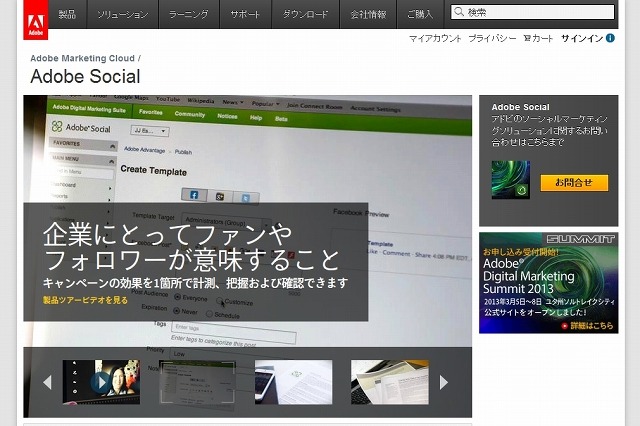The image size is (640, 426).
Task: Open the Digital Marketing Summit 2013 banner
Action: (549, 283)
